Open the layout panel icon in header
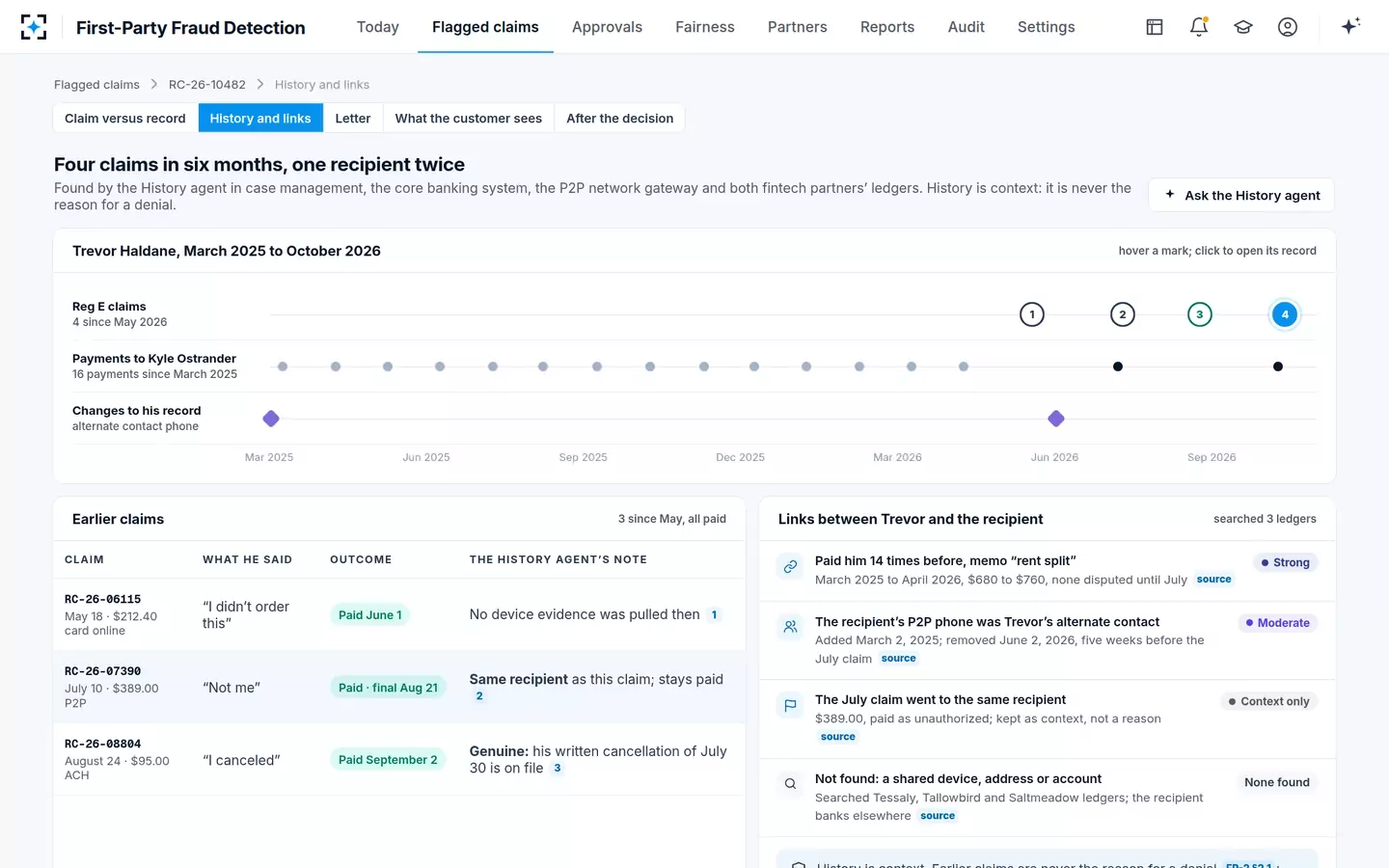 click(x=1155, y=27)
